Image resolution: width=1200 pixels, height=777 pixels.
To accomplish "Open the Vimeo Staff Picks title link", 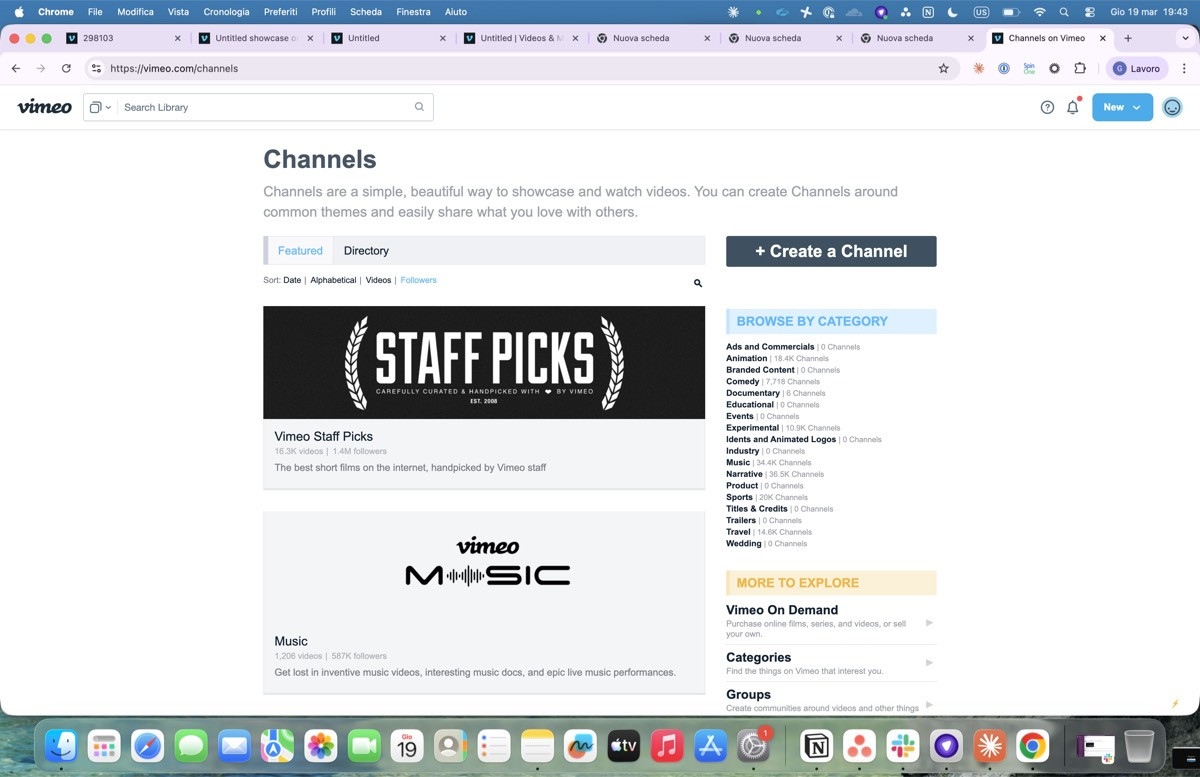I will [323, 436].
